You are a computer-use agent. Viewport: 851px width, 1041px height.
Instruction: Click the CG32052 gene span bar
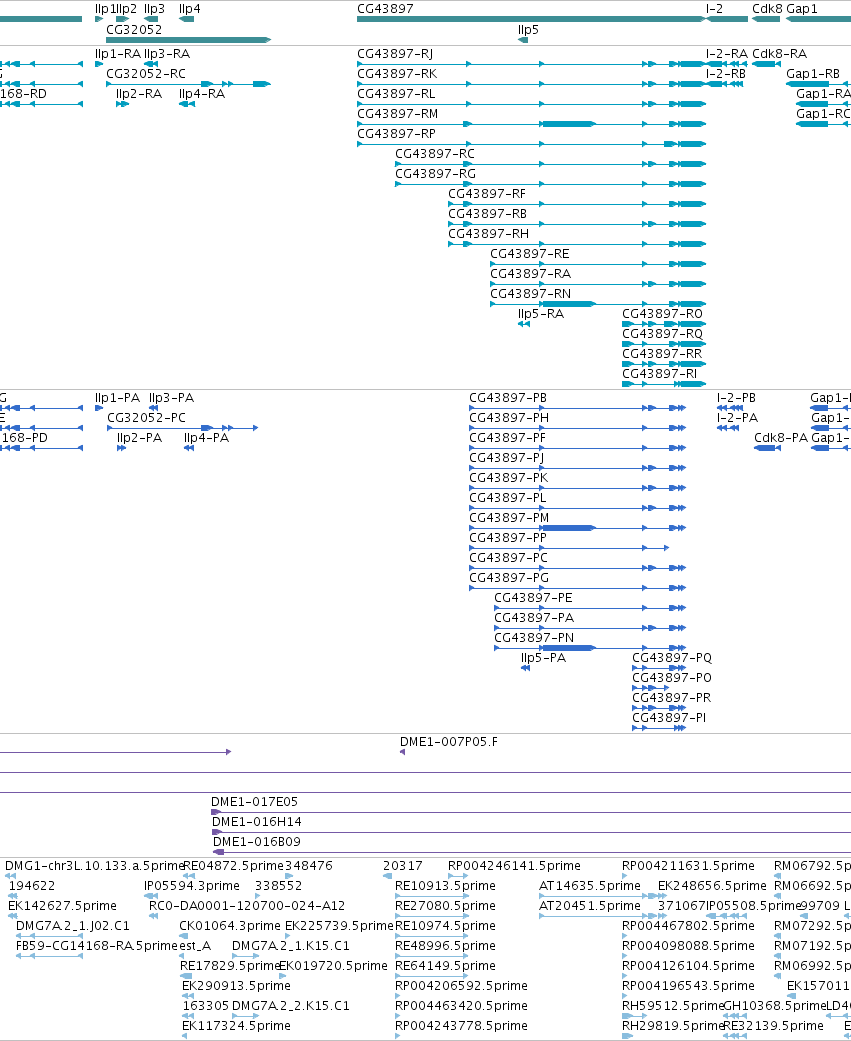[x=189, y=40]
